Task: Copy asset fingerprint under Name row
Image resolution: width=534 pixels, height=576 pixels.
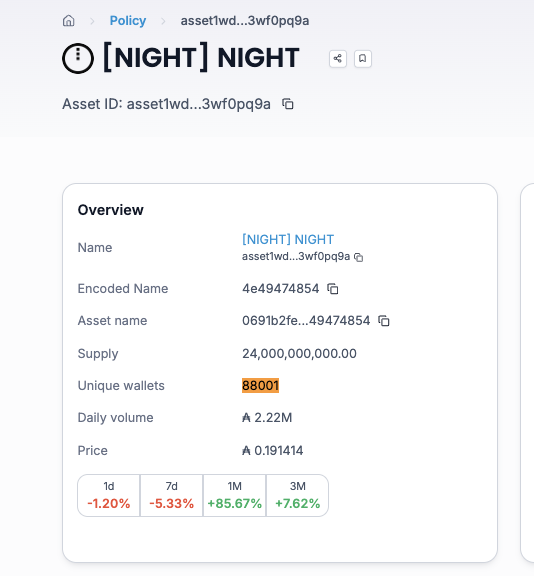Action: click(358, 257)
